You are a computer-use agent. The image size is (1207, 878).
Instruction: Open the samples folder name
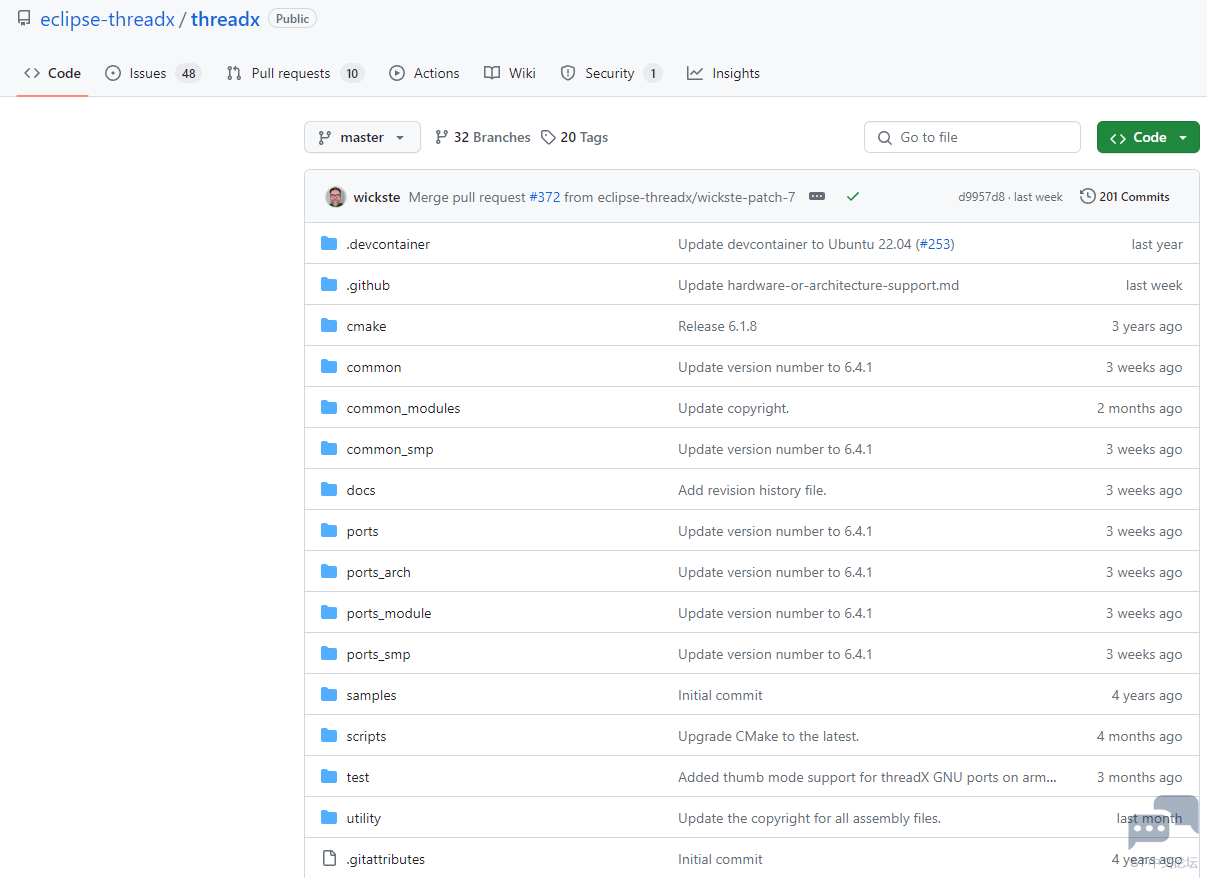tap(371, 695)
